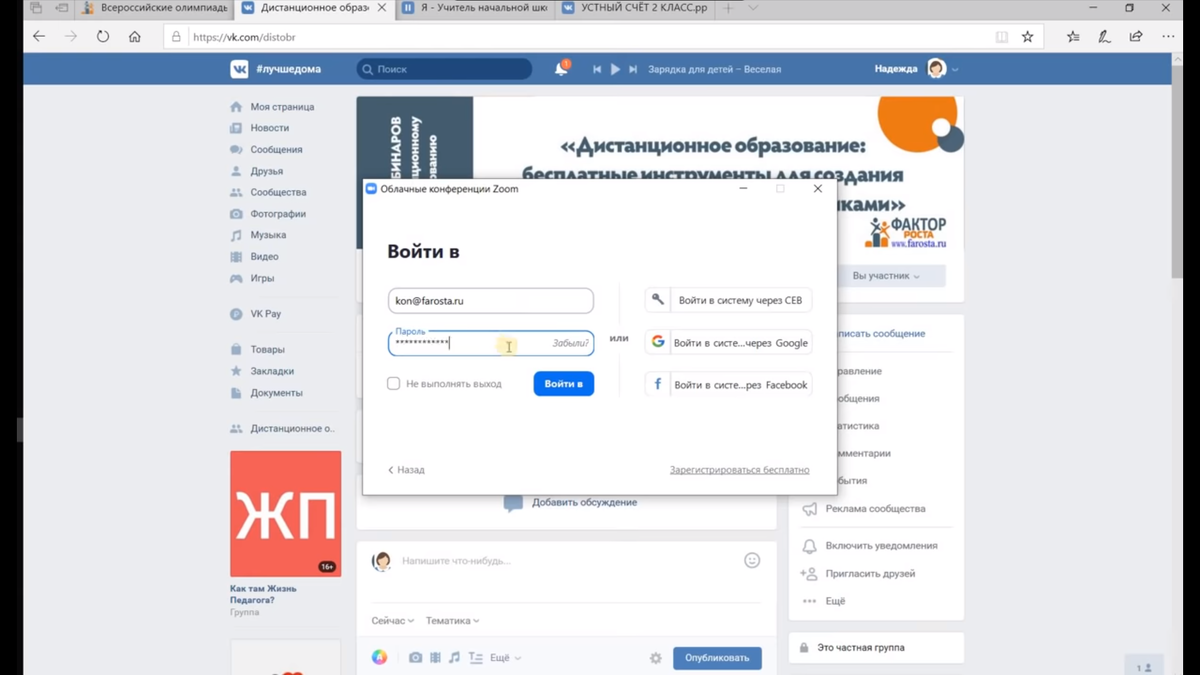
Task: Click the Забыли? password link
Action: 570,343
